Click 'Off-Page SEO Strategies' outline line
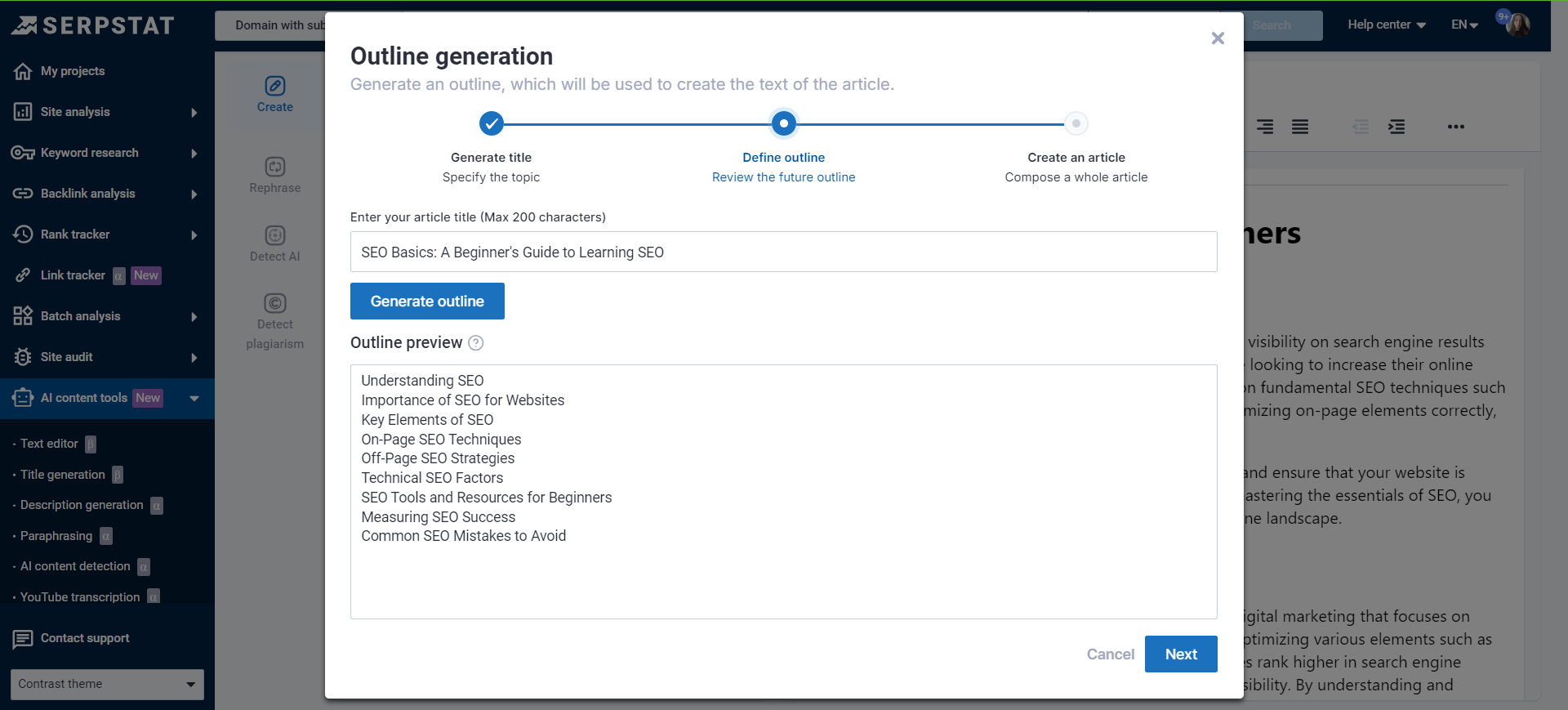Screen dimensions: 1568x710 [438, 458]
